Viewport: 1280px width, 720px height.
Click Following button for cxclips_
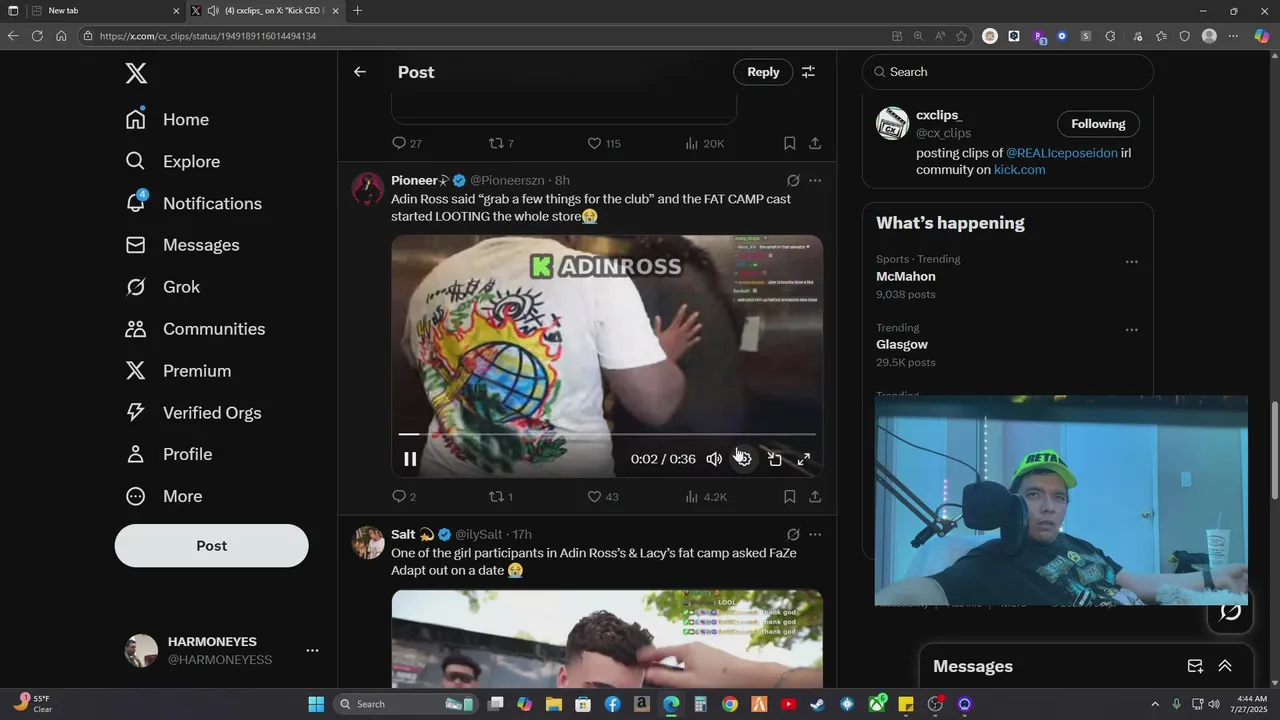1098,124
